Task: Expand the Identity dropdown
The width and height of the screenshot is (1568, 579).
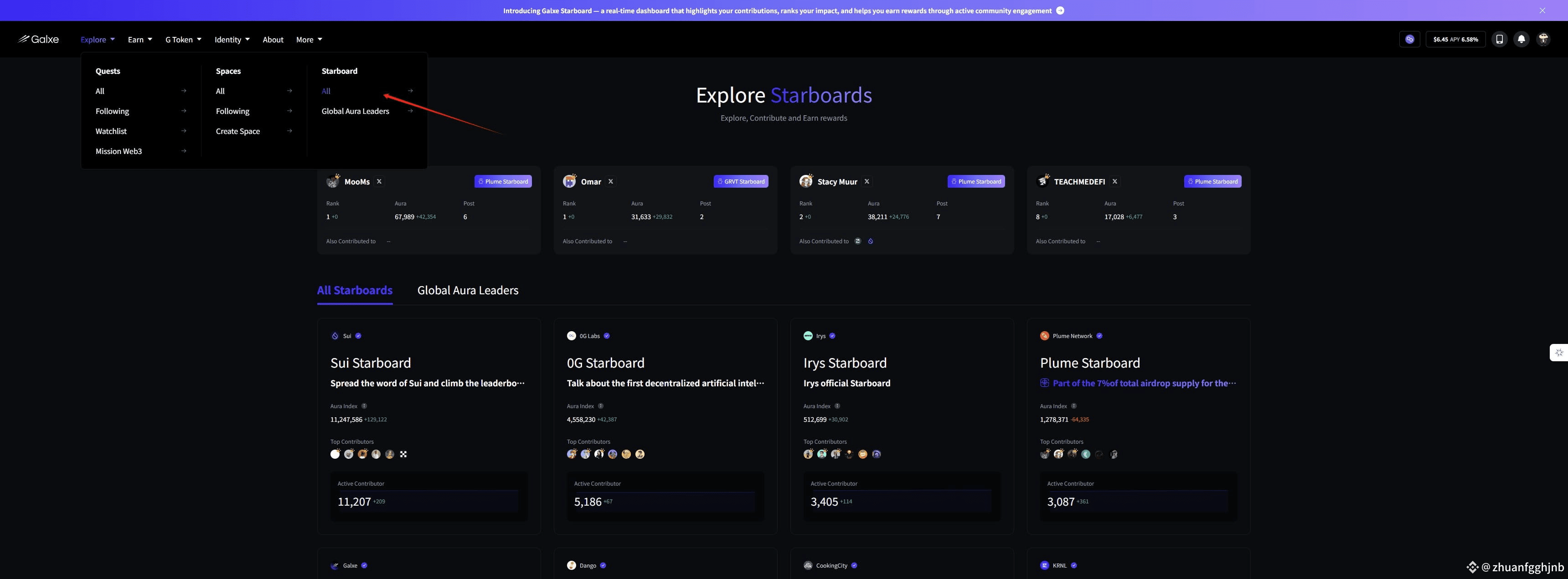Action: click(x=232, y=40)
